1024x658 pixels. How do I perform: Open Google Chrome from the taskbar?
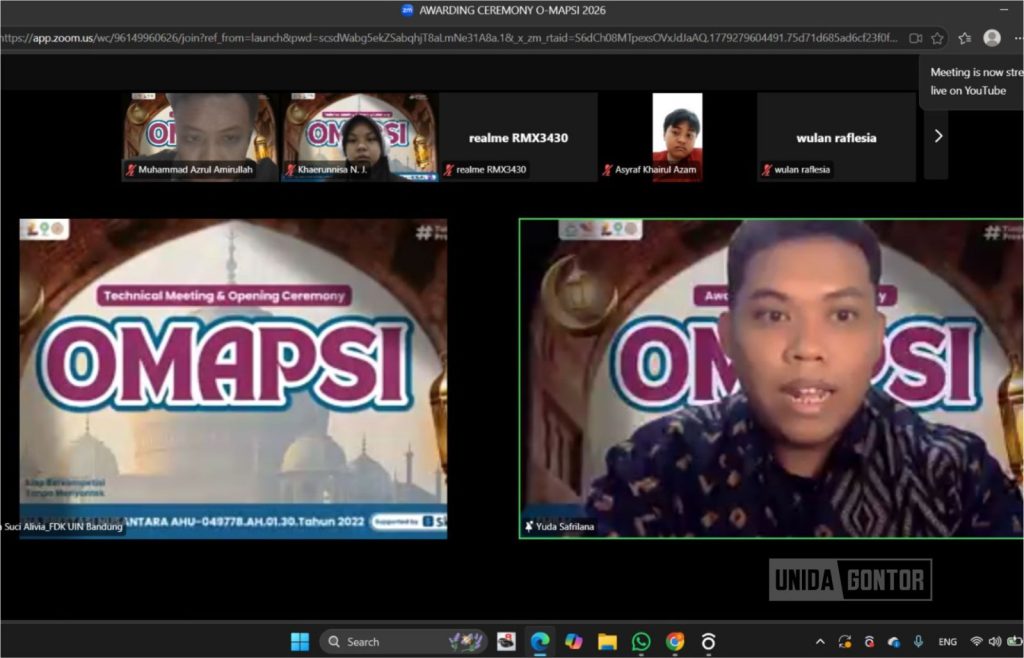click(675, 642)
